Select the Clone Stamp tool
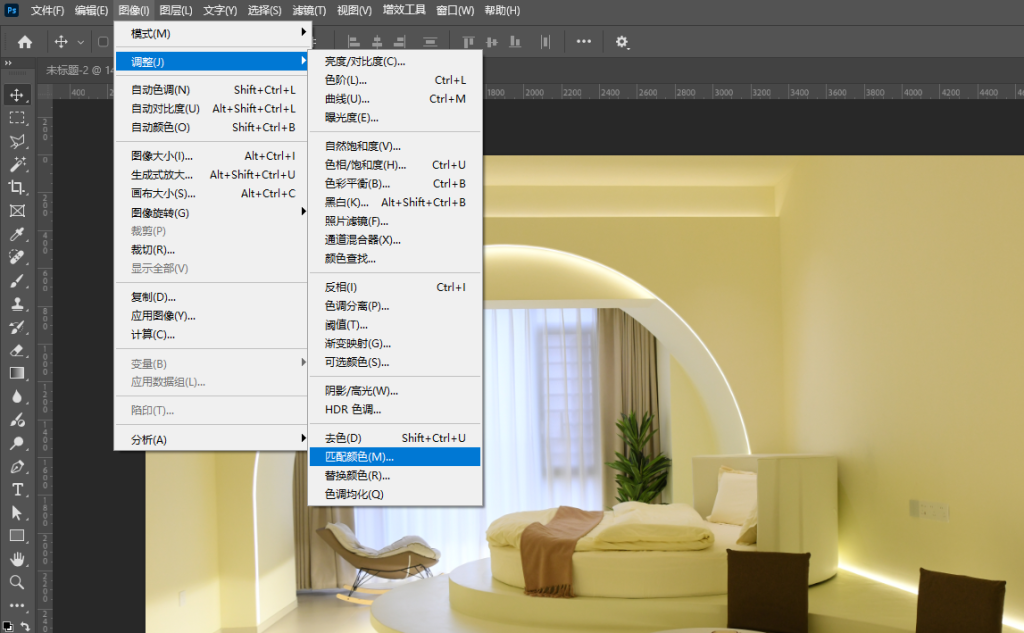Screen dimensions: 1024x633 tap(17, 304)
